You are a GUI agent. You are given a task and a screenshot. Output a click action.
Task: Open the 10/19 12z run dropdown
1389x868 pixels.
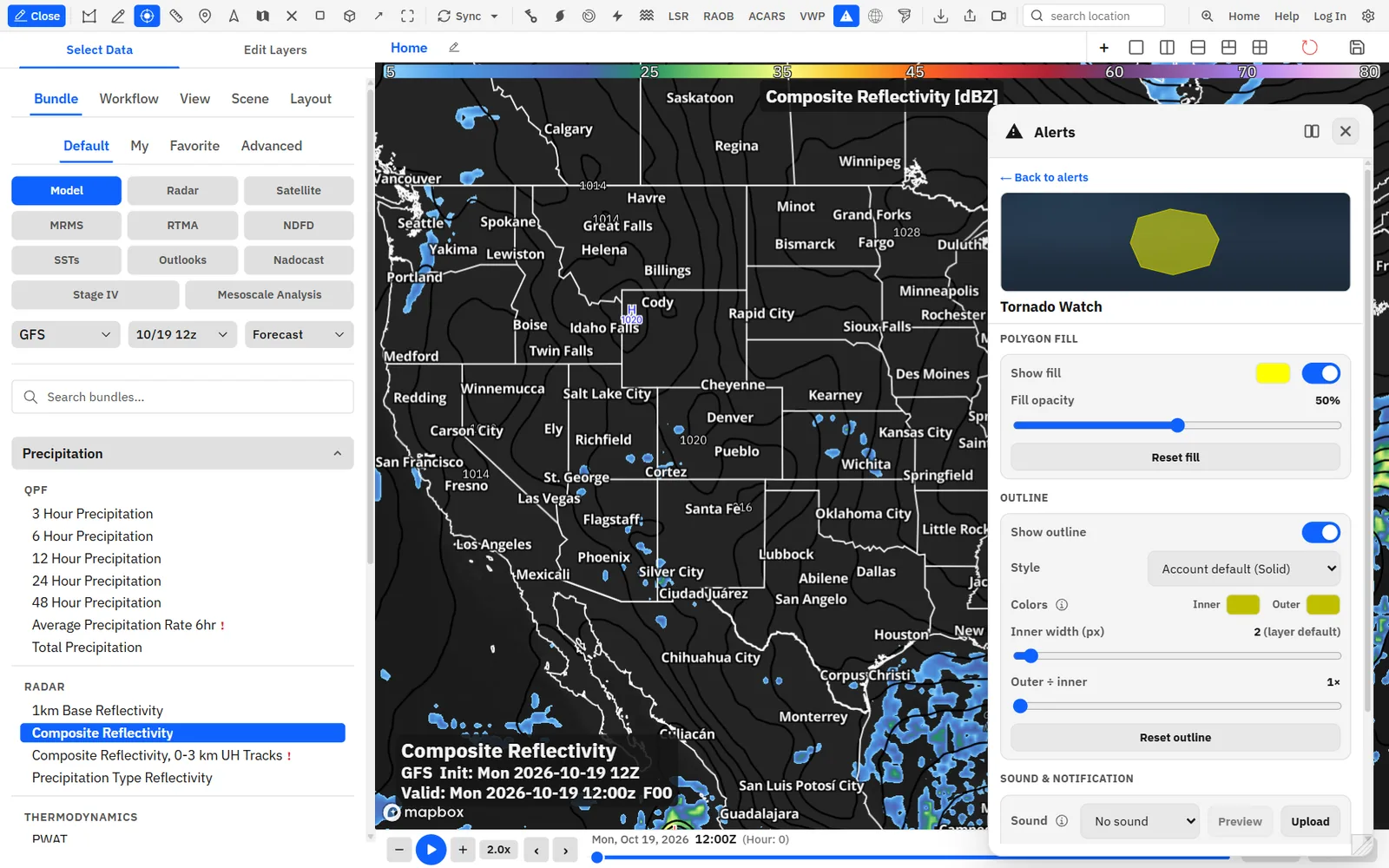[182, 334]
